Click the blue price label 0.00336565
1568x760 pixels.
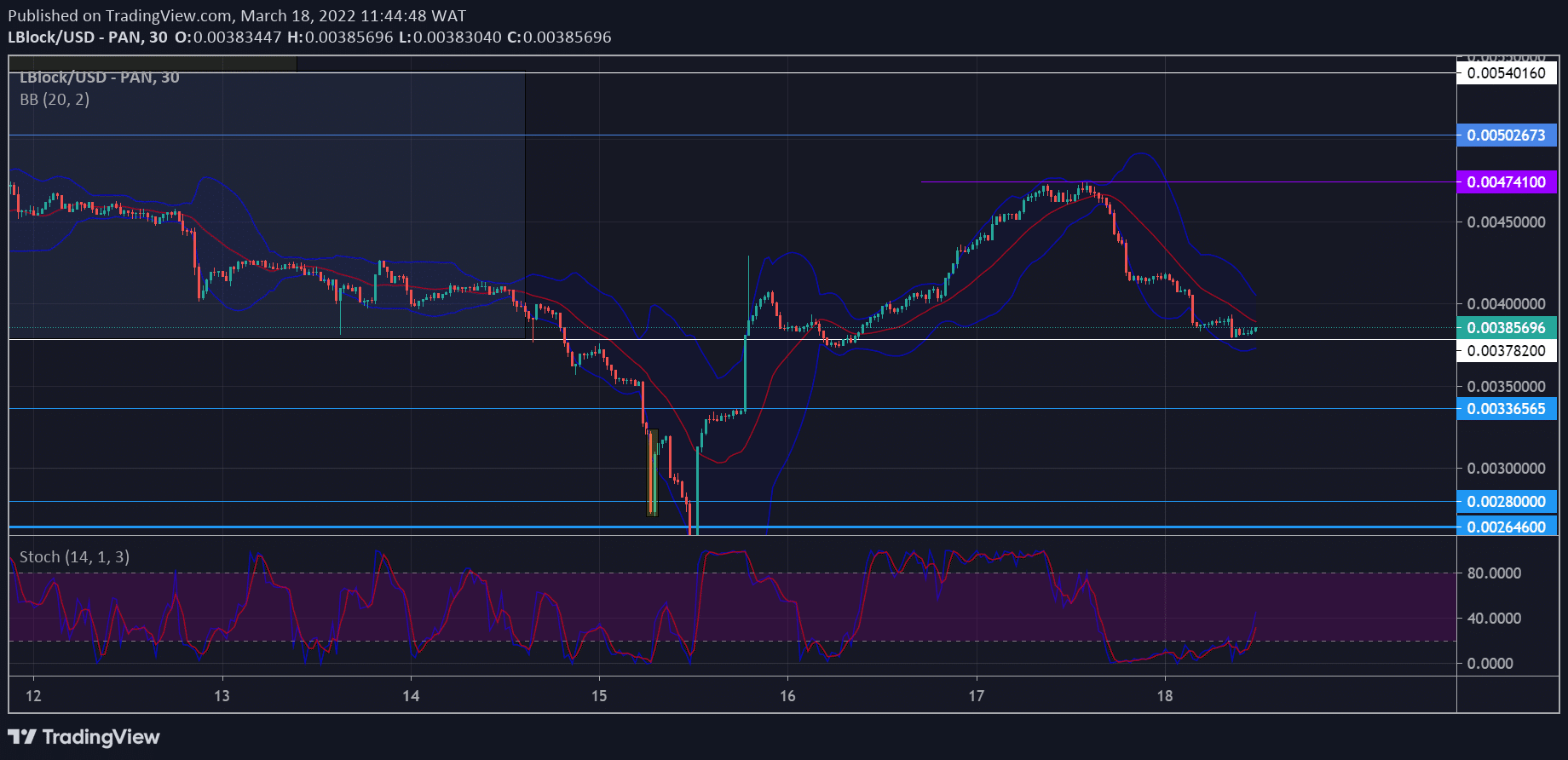pos(1507,409)
